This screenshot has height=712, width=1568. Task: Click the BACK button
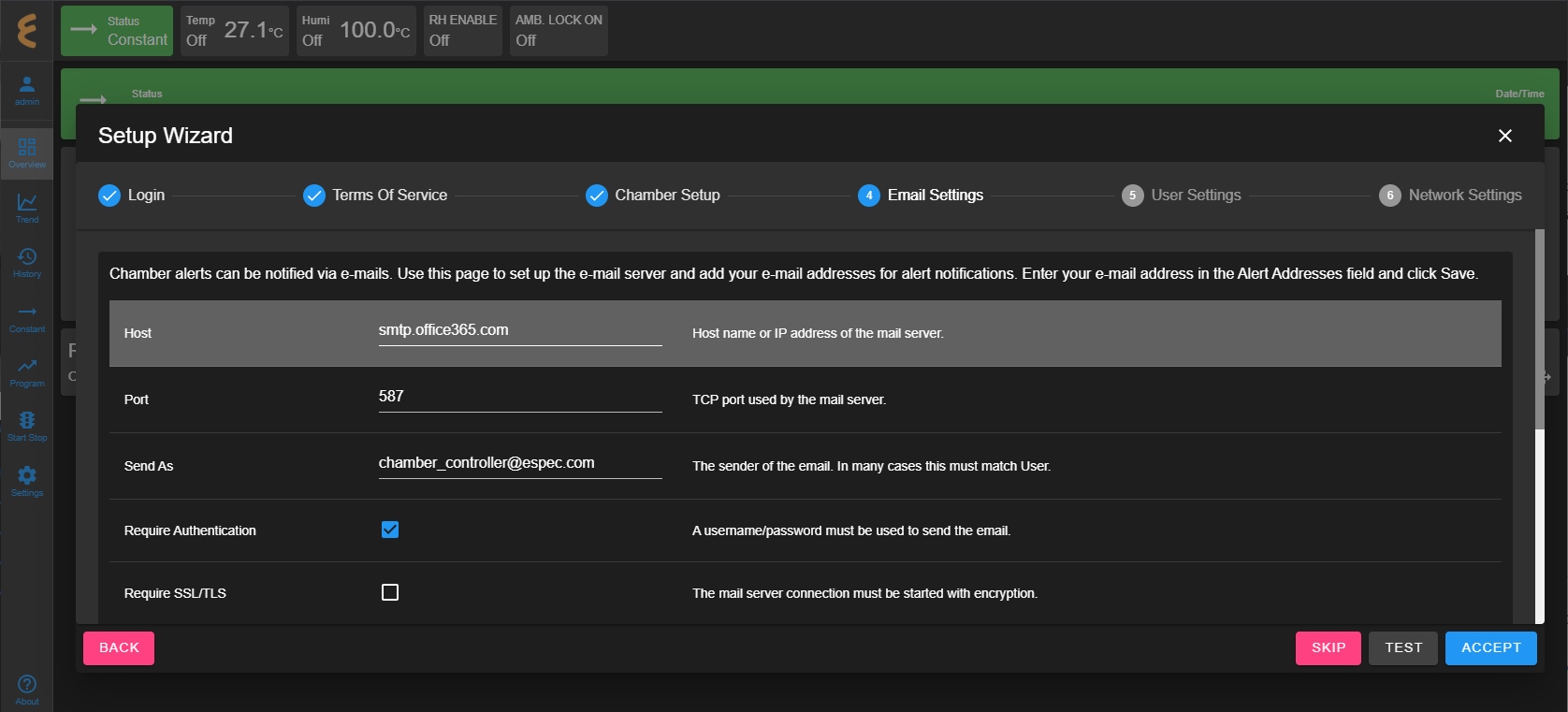pos(119,647)
